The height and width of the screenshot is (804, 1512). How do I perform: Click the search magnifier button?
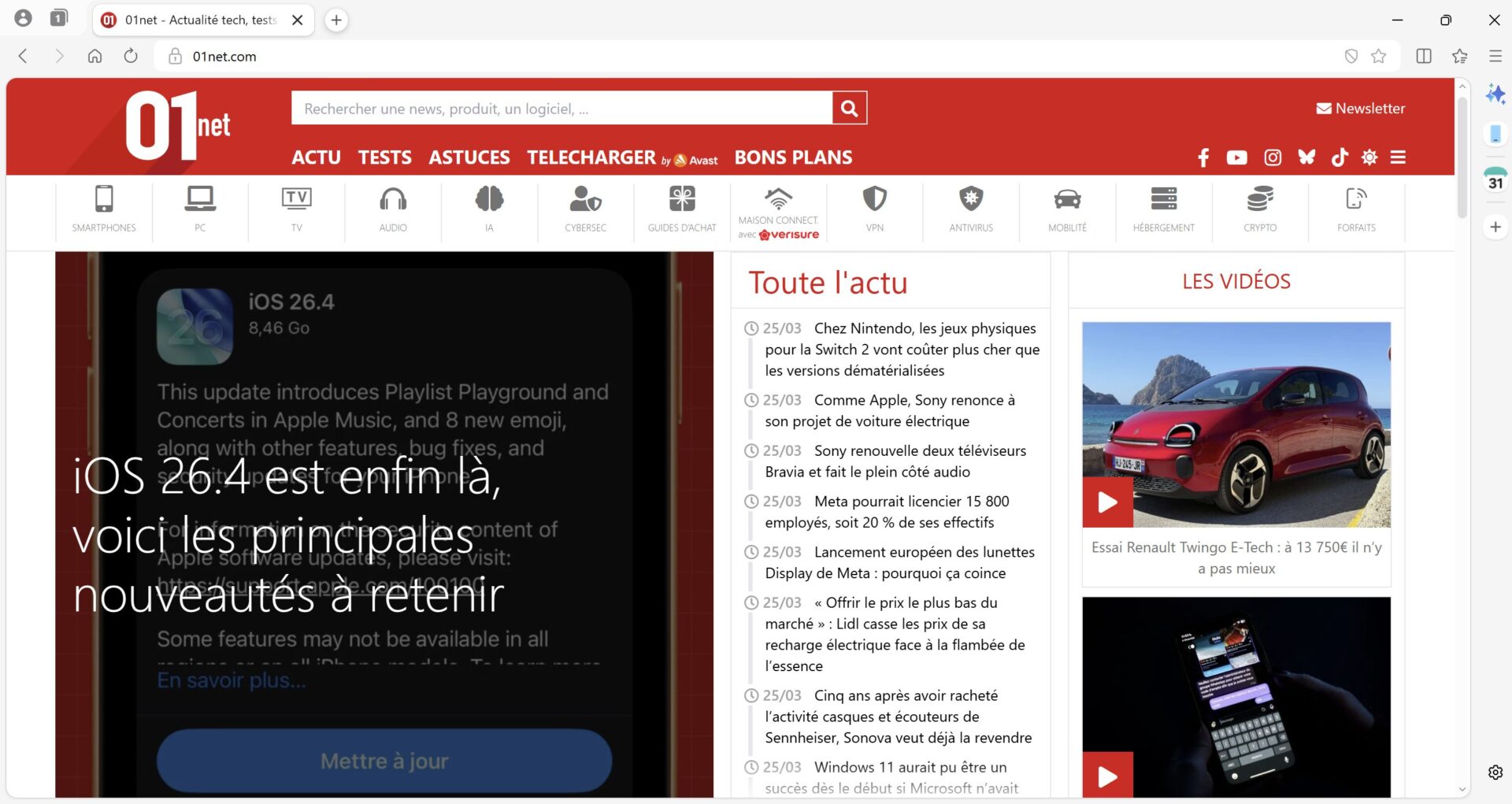[x=849, y=108]
